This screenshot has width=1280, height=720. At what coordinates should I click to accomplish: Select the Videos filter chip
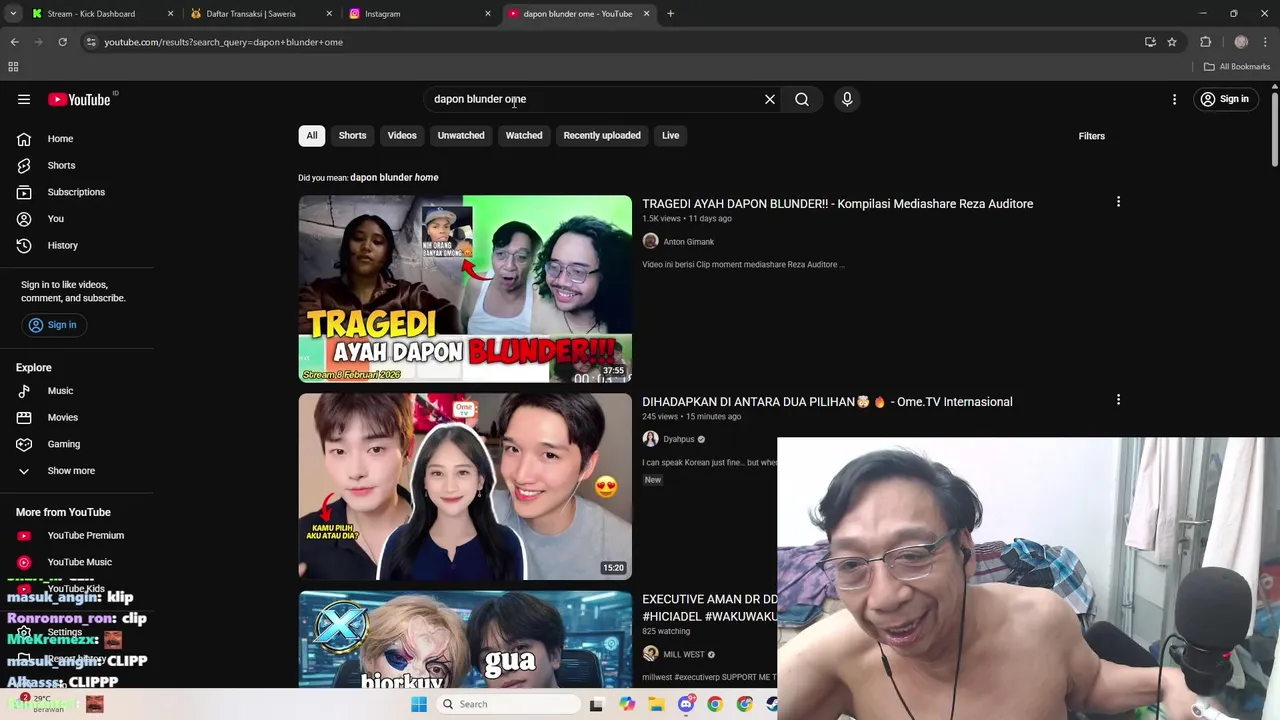[402, 136]
